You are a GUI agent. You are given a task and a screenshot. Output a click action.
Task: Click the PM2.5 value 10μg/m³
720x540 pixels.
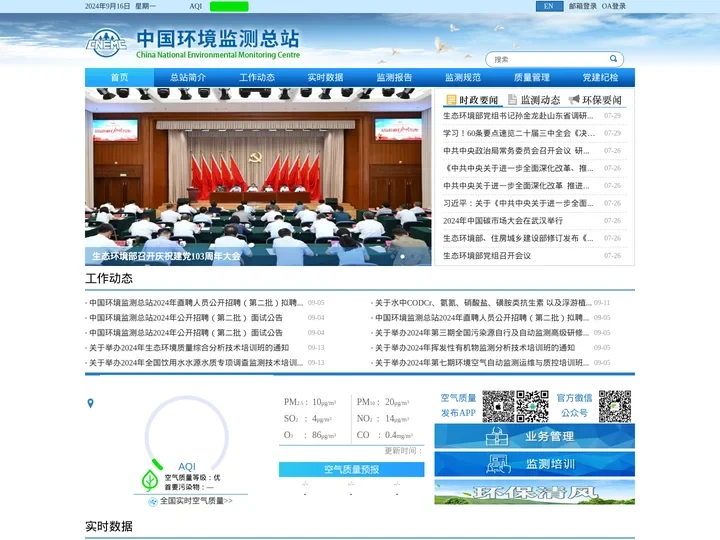[x=324, y=402]
